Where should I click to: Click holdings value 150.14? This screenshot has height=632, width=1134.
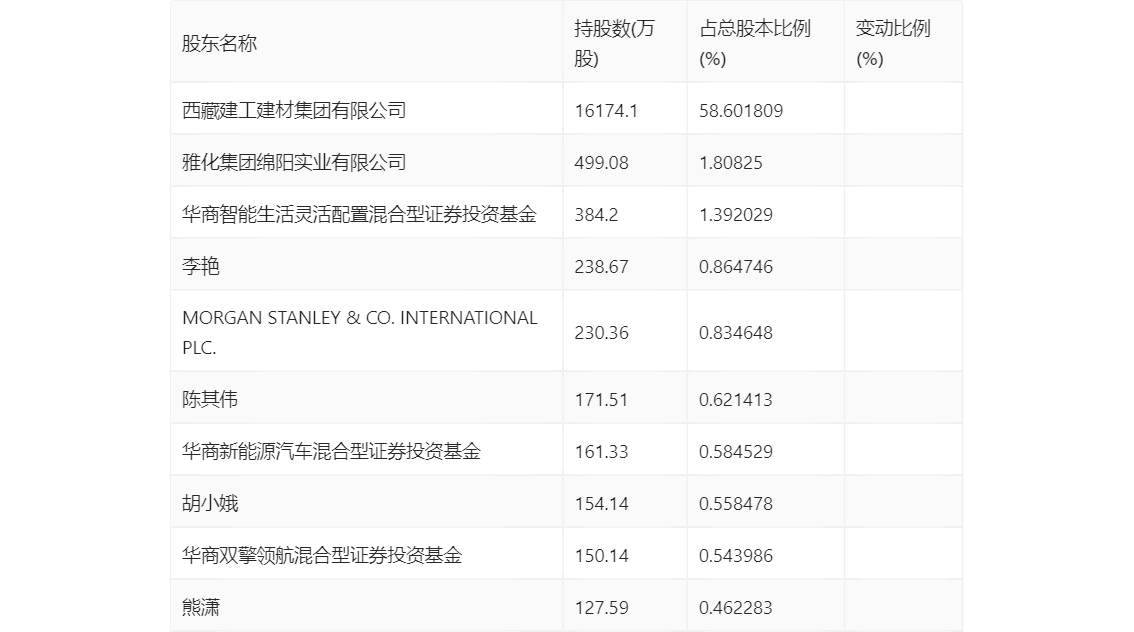[601, 556]
